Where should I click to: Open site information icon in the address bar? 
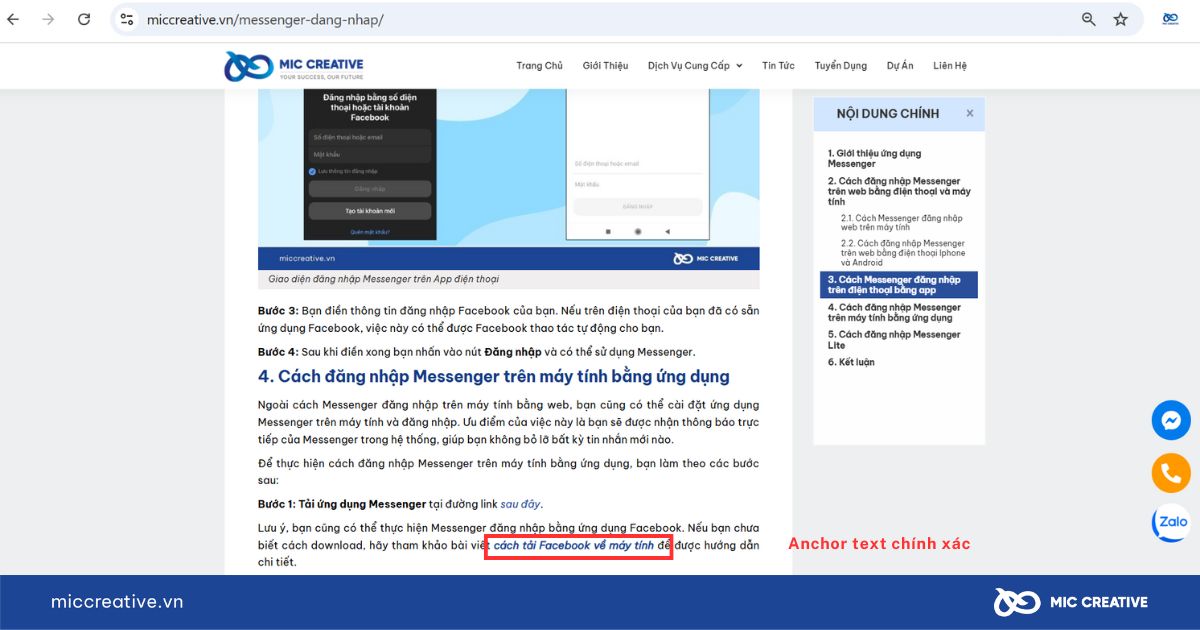point(127,19)
